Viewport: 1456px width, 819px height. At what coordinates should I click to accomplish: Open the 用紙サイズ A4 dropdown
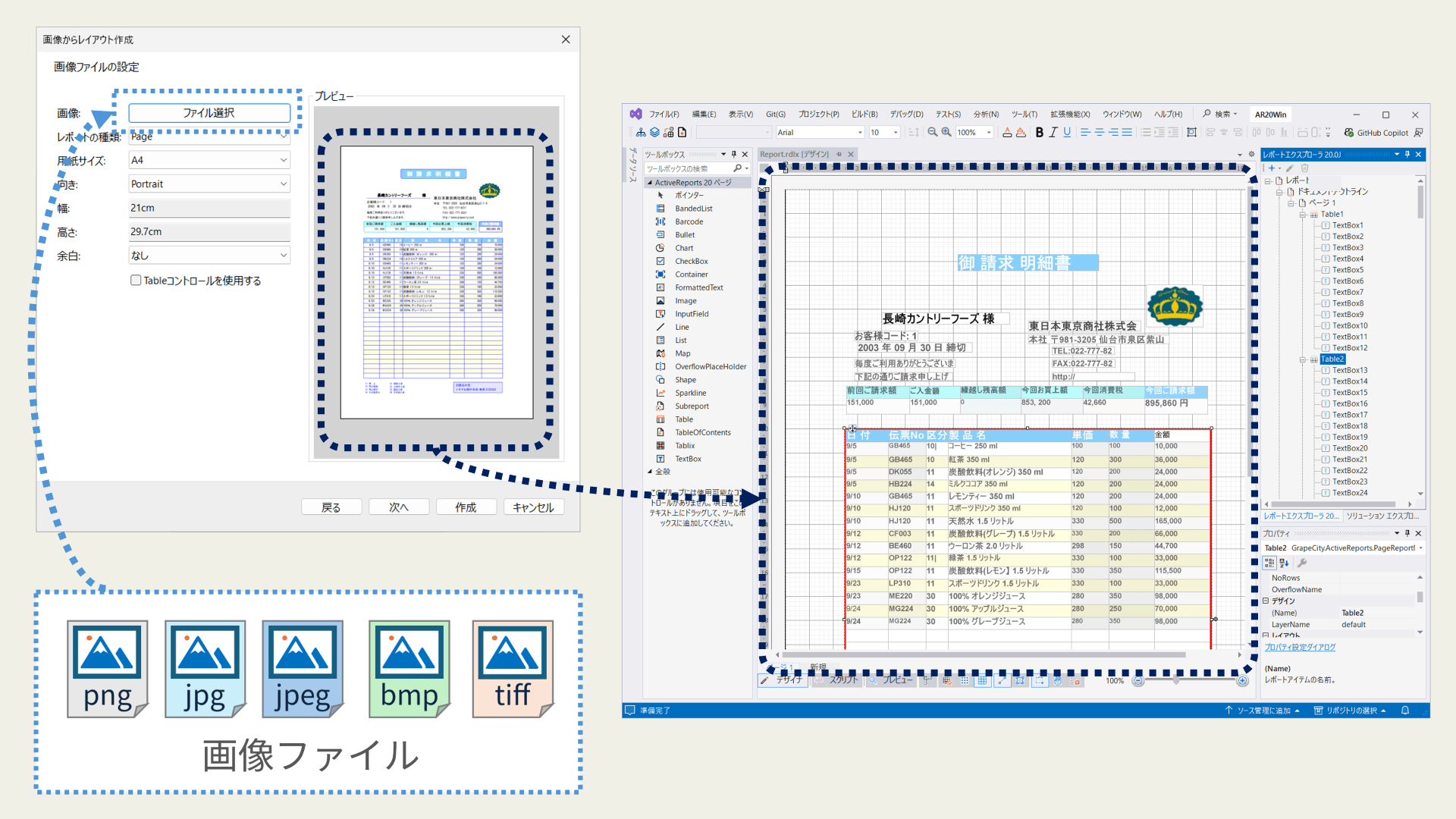(209, 160)
